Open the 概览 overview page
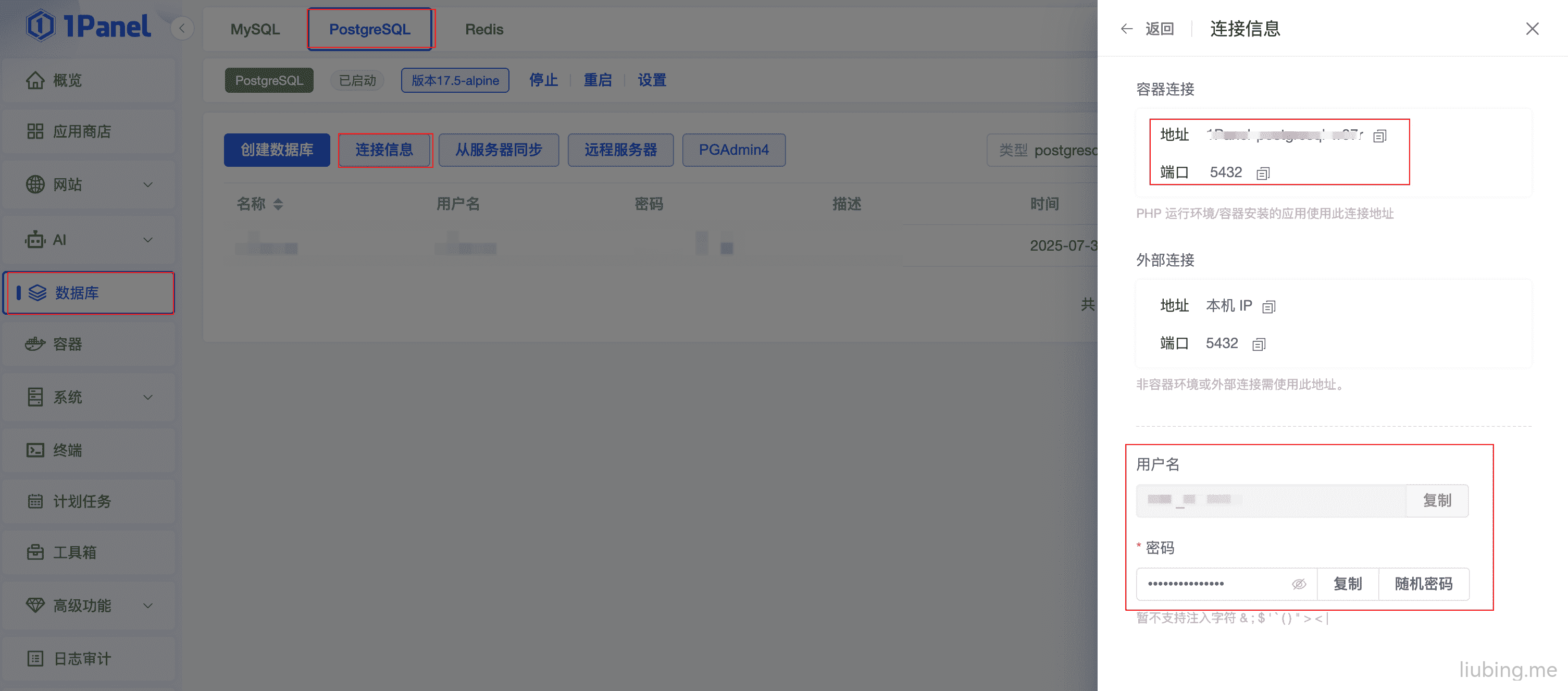1568x691 pixels. pyautogui.click(x=89, y=80)
